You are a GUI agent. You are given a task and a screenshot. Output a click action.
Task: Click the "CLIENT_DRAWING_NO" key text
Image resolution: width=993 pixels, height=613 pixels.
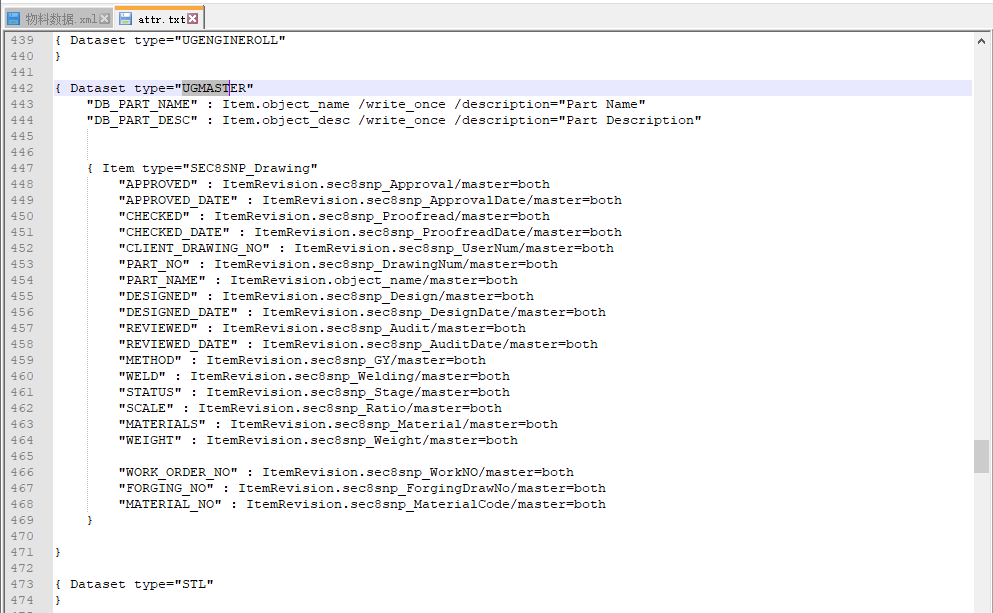(194, 248)
